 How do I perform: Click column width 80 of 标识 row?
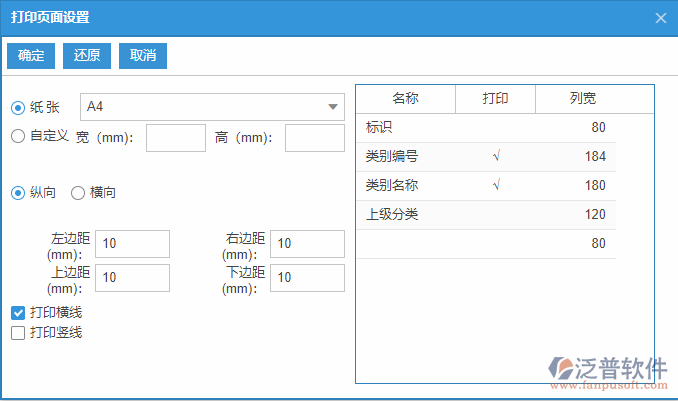(598, 128)
